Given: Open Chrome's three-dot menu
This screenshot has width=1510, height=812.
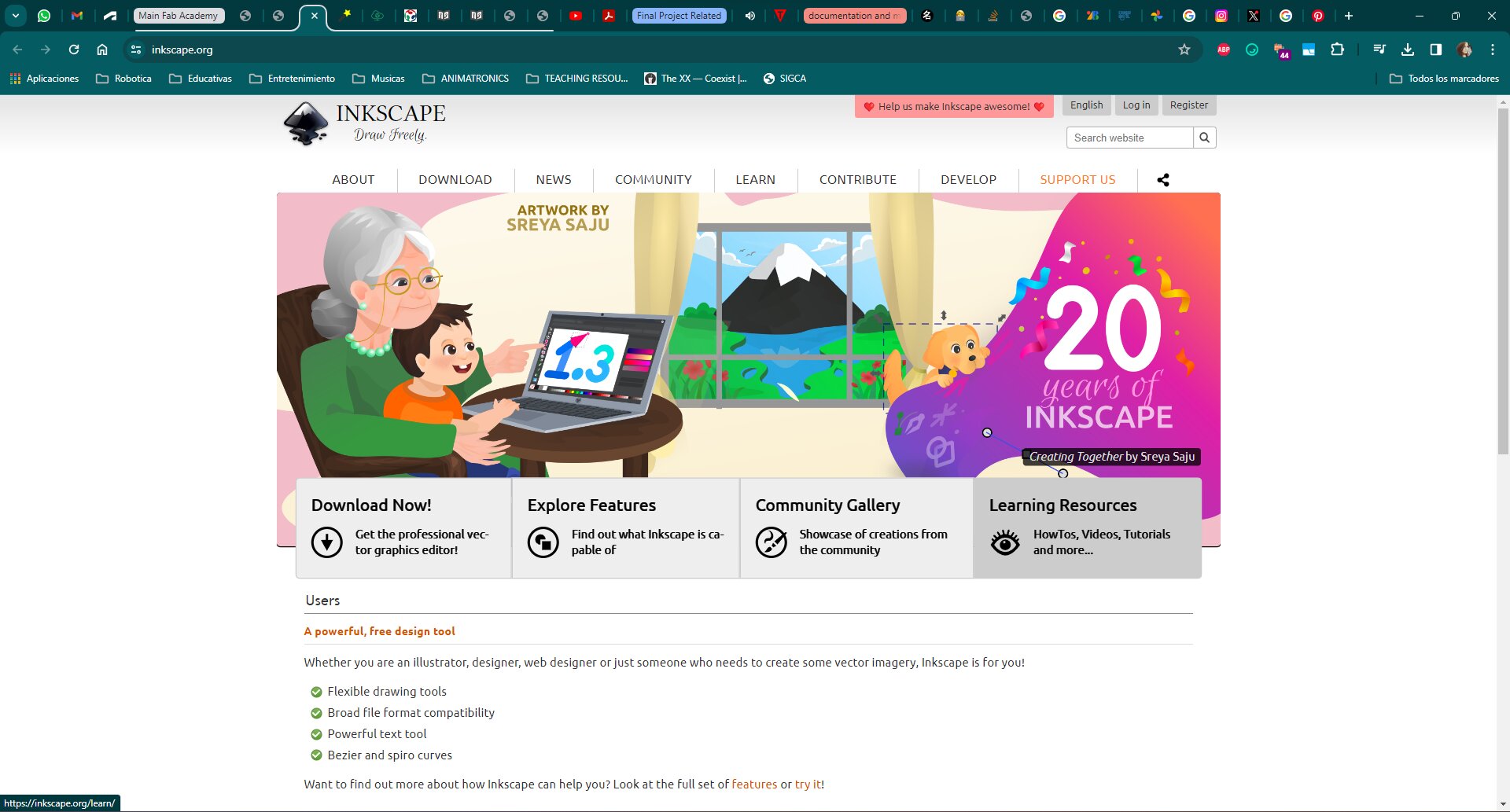Looking at the screenshot, I should click(x=1493, y=50).
